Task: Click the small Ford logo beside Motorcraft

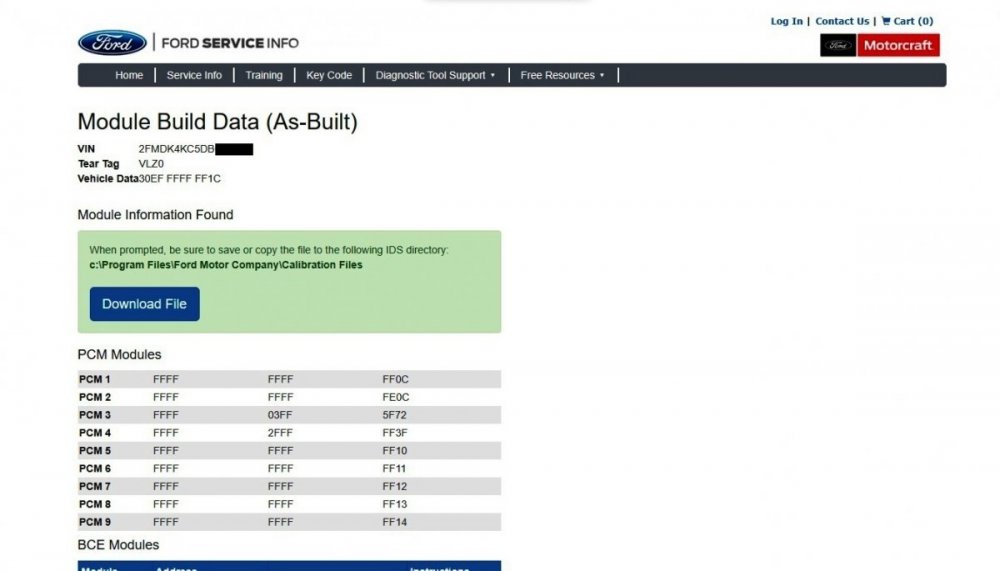Action: [x=838, y=46]
